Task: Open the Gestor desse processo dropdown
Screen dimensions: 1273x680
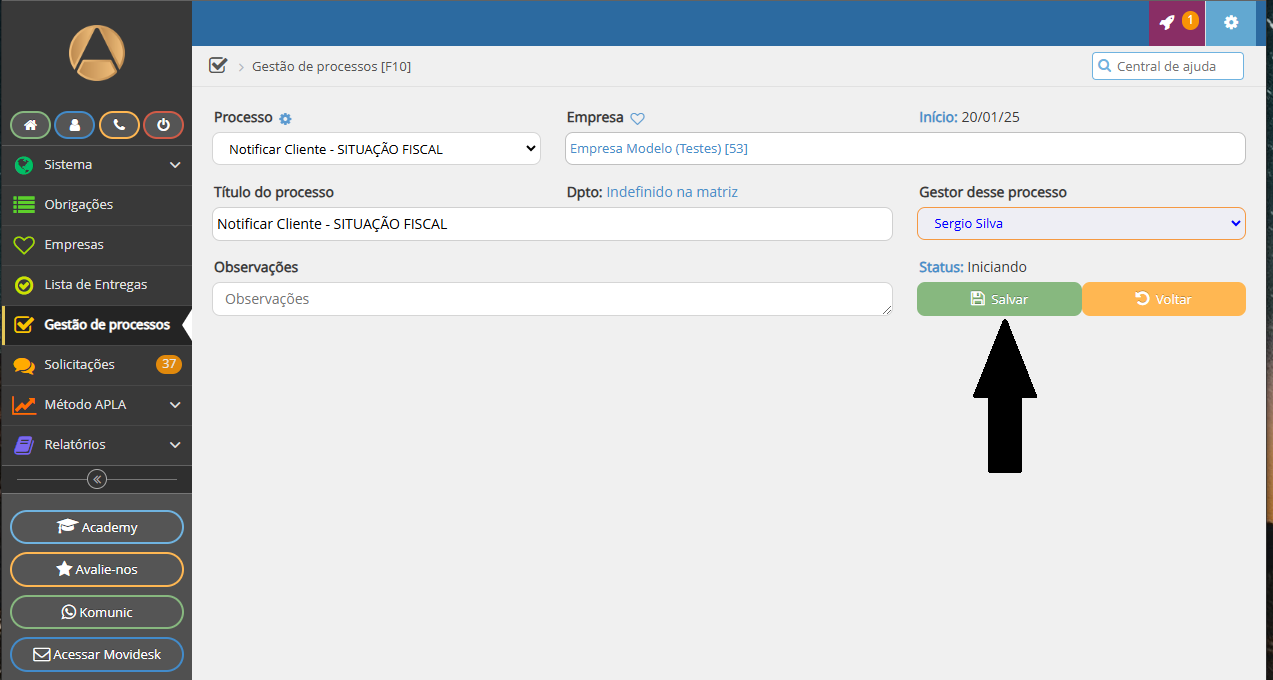Action: click(x=1080, y=224)
